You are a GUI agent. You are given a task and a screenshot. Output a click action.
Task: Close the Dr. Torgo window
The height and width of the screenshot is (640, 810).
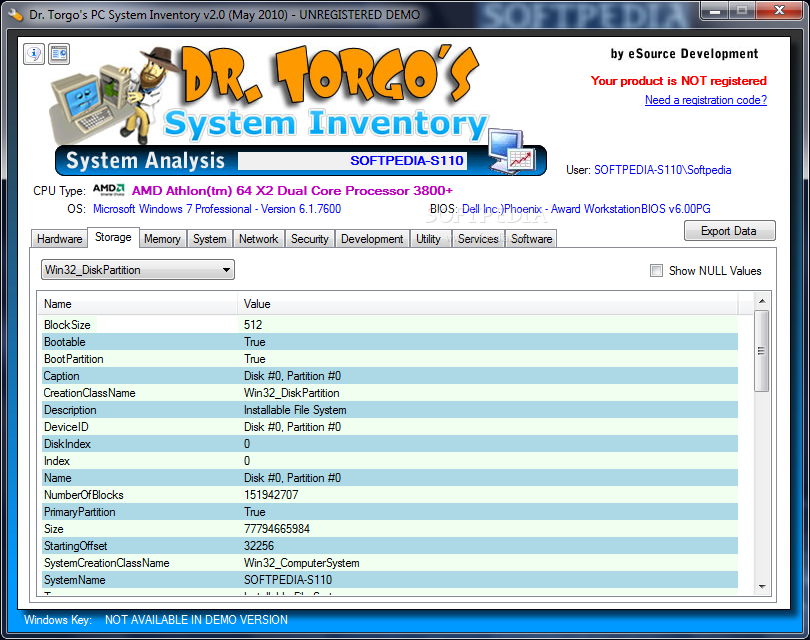tap(779, 10)
